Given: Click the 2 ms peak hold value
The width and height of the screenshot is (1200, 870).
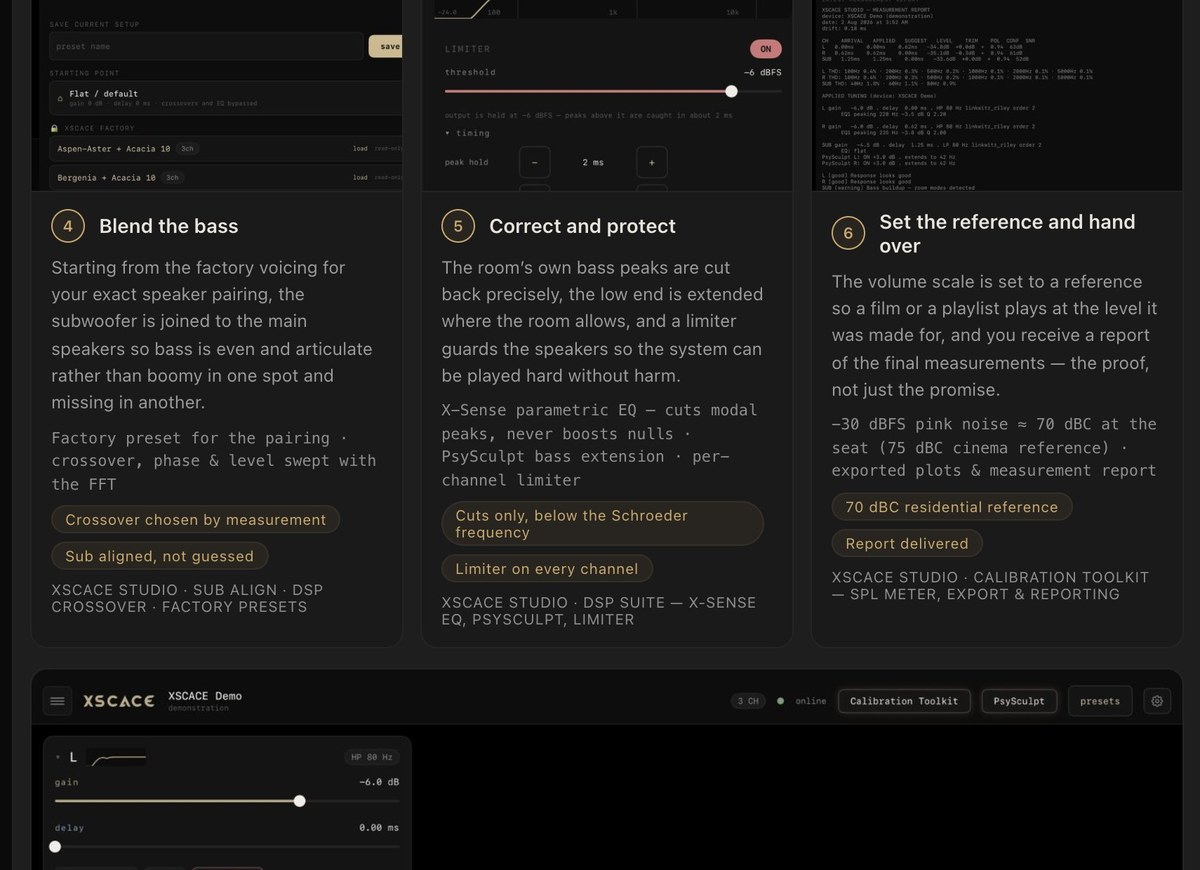Looking at the screenshot, I should coord(593,162).
